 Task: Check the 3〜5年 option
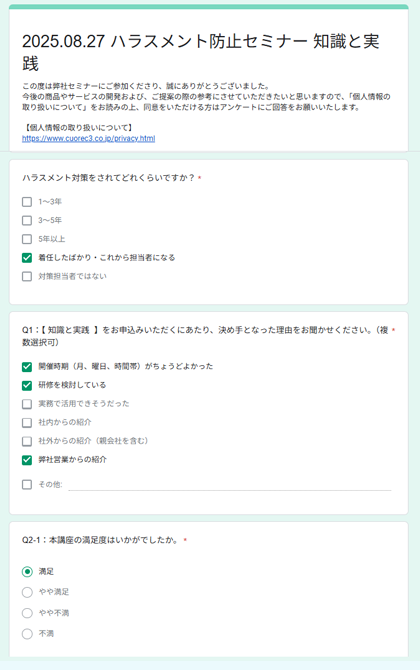click(27, 220)
